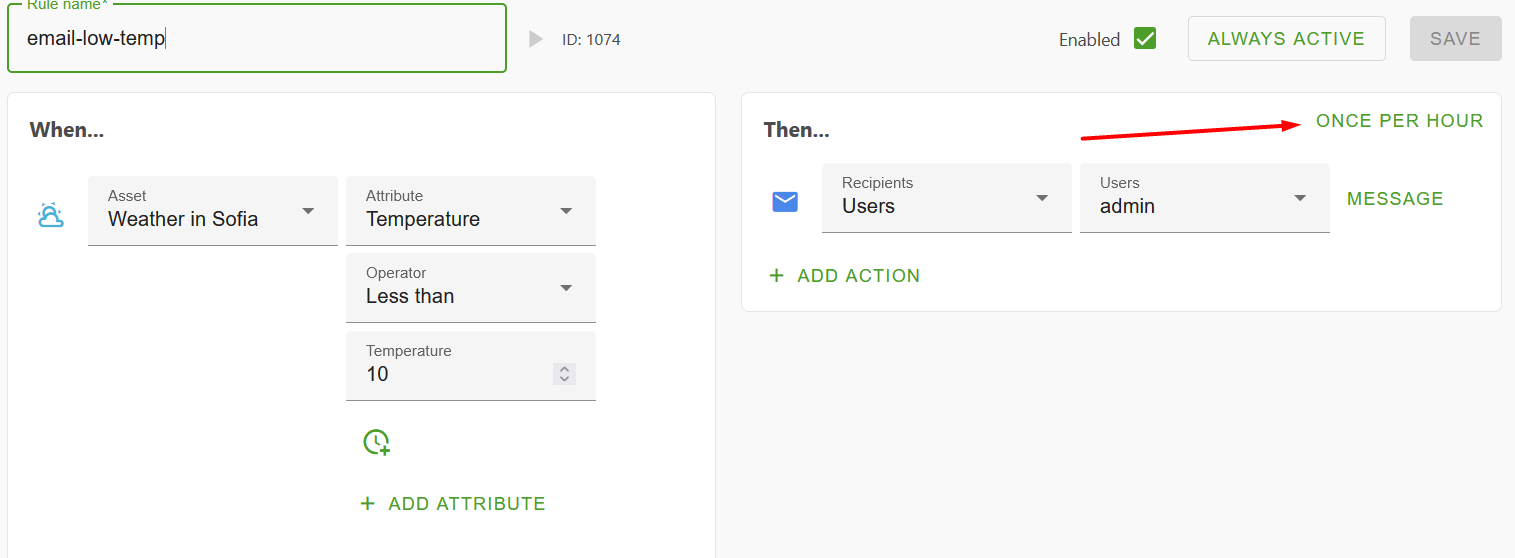Click the Always Active button

click(x=1286, y=39)
